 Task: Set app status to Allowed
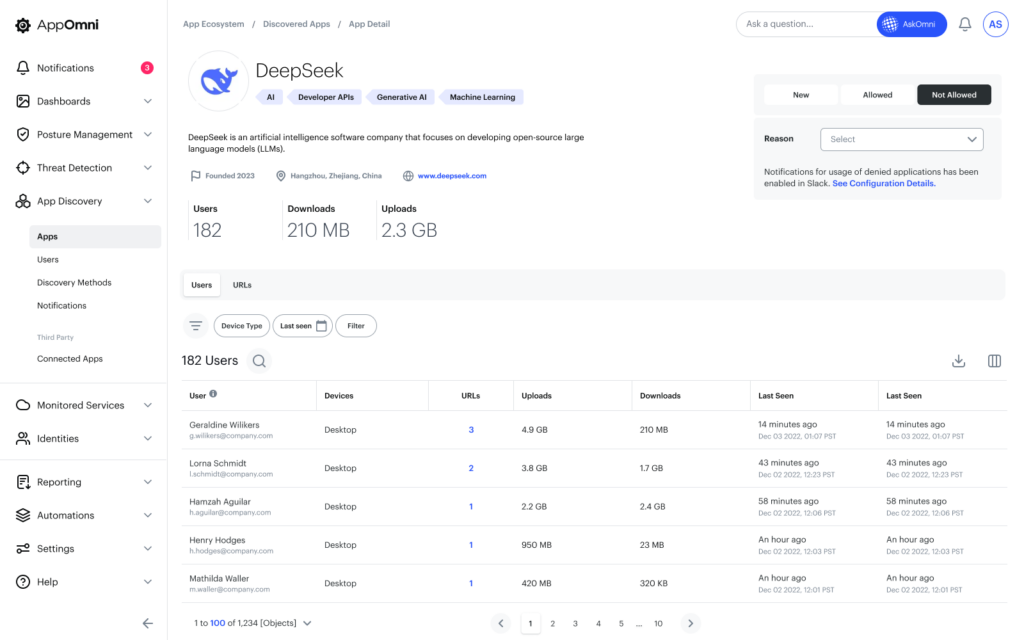(877, 95)
